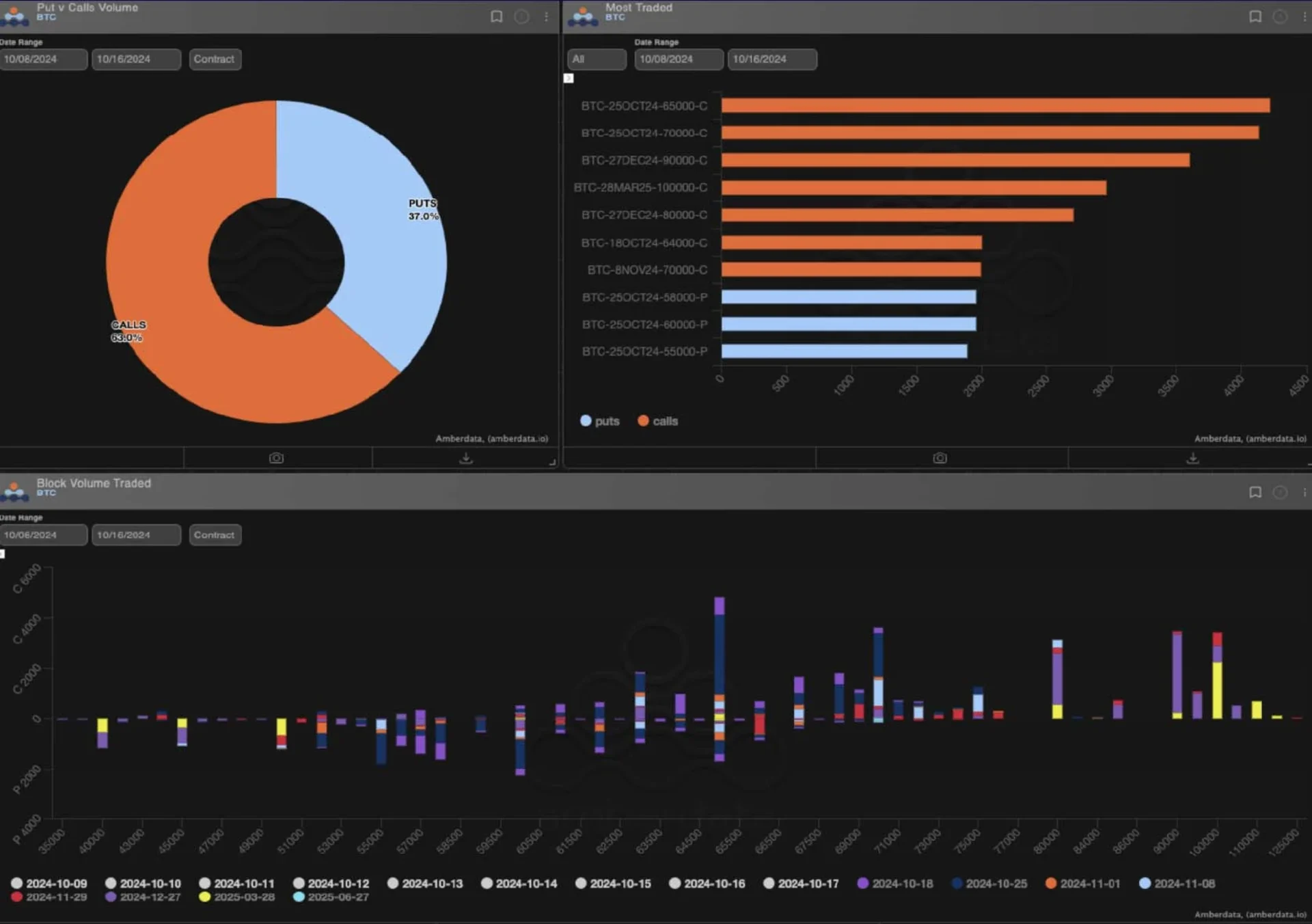Click the Block Volume Traded title
The width and height of the screenshot is (1312, 924).
tap(94, 483)
